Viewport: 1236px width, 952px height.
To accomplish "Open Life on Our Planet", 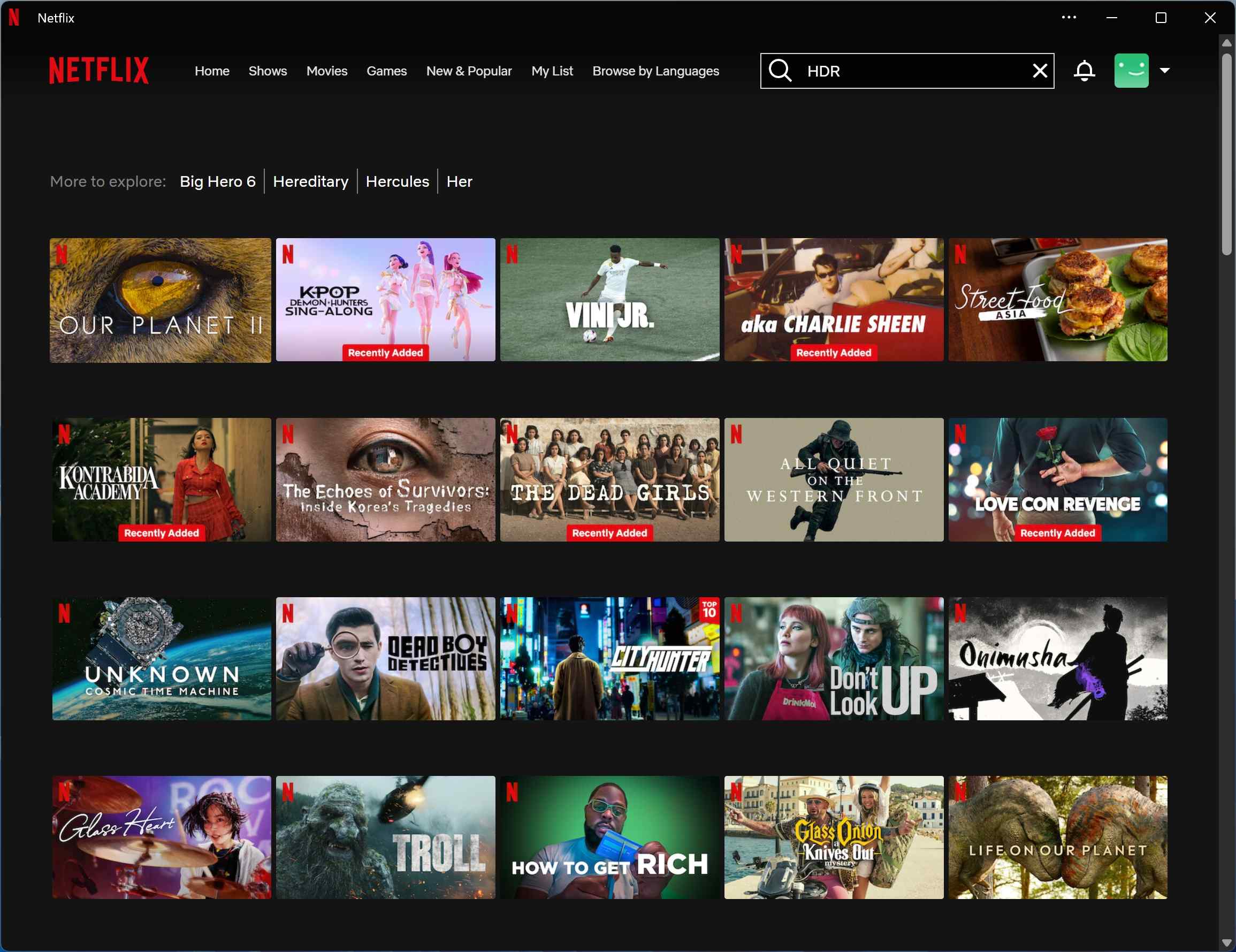I will (x=1057, y=837).
